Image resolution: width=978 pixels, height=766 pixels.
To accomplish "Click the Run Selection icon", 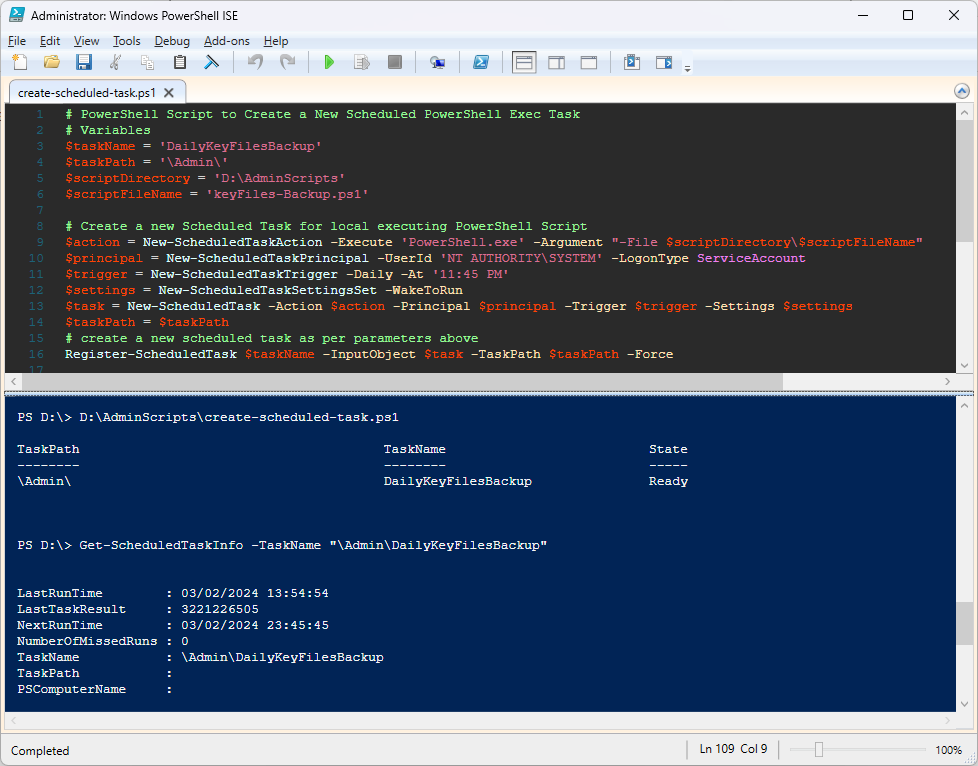I will [362, 62].
